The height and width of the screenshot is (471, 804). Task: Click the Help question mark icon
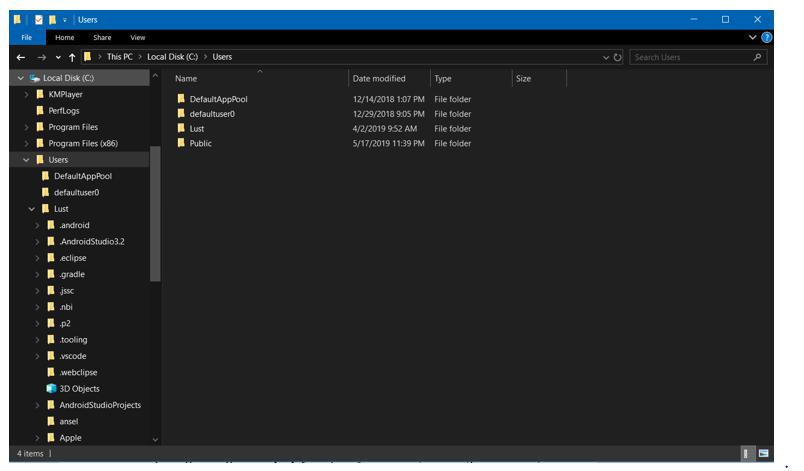pos(766,37)
